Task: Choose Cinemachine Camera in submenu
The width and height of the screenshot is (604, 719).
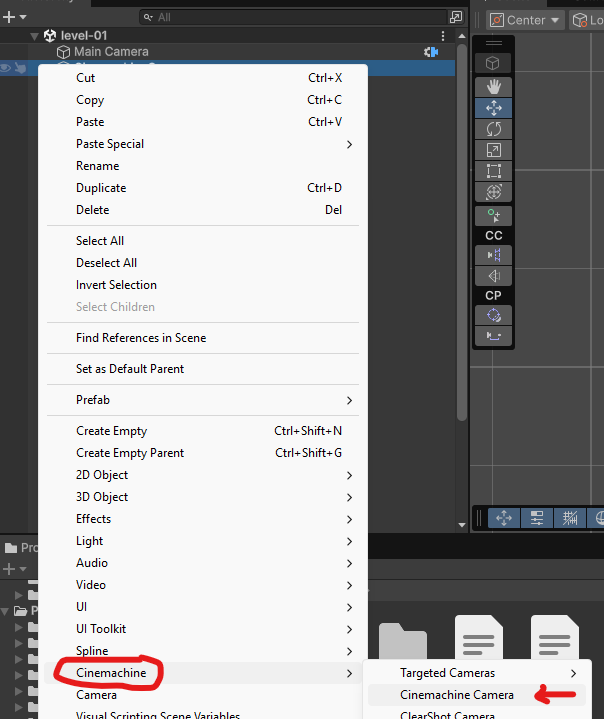Action: click(x=477, y=695)
